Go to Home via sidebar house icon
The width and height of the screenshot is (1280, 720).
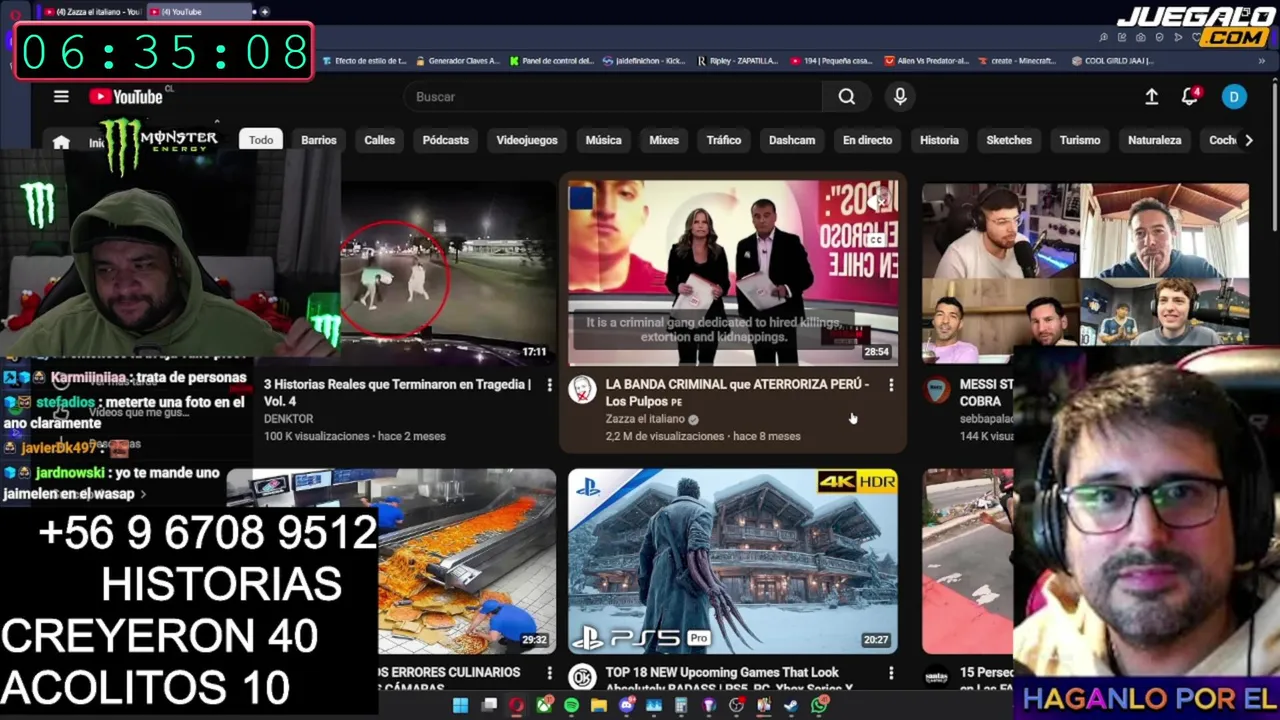(61, 142)
